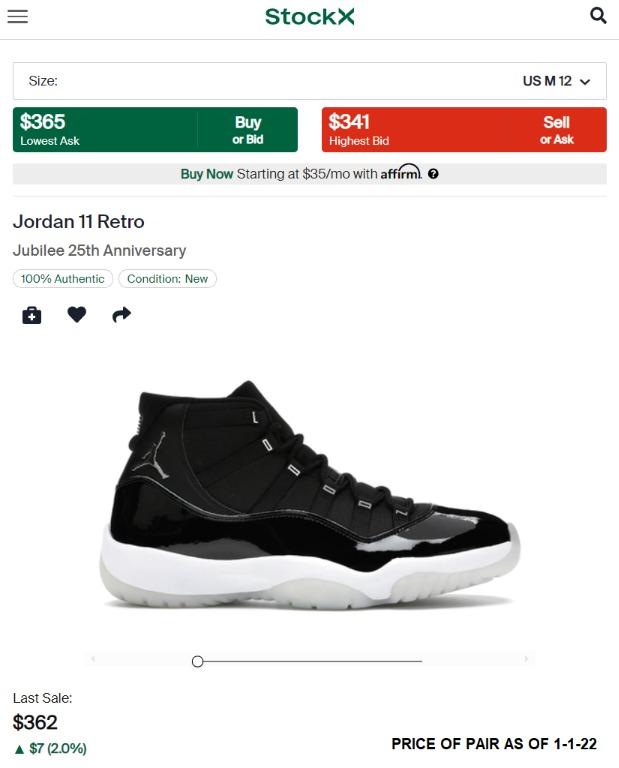Expand the US M 12 size dropdown
The height and width of the screenshot is (768, 619).
click(556, 81)
